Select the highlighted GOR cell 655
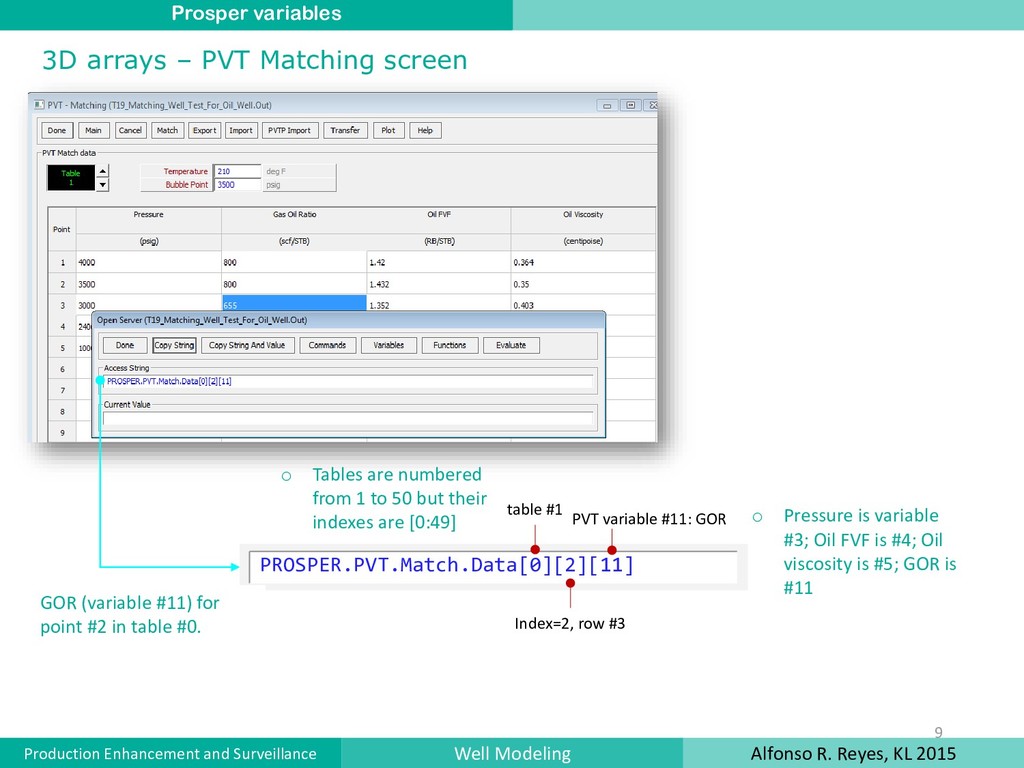 pyautogui.click(x=294, y=304)
